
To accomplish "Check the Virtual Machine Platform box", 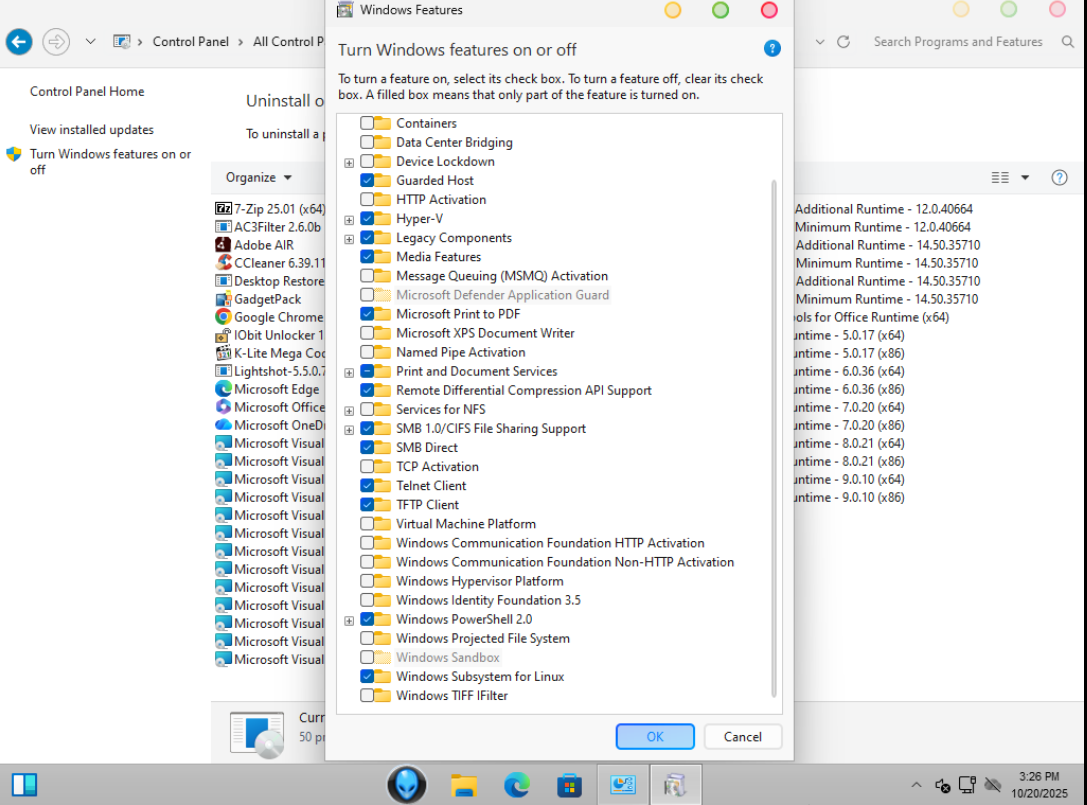I will (x=367, y=523).
